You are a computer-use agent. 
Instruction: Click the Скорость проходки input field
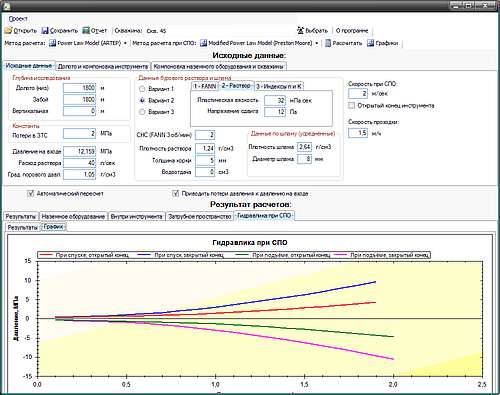pyautogui.click(x=358, y=133)
